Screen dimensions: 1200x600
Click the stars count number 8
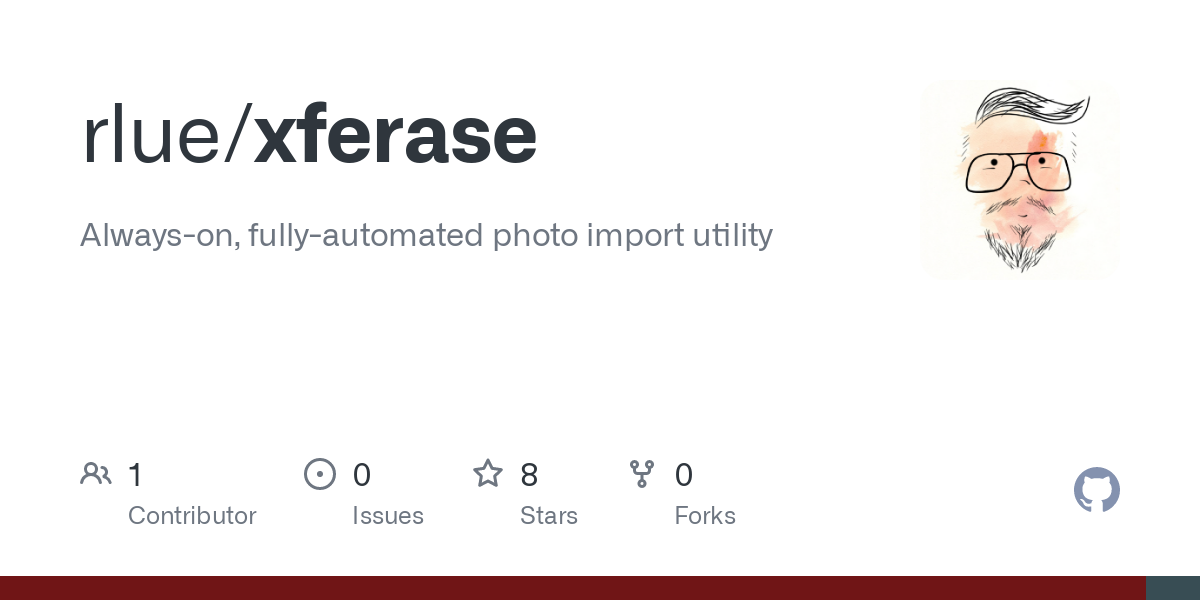click(529, 475)
